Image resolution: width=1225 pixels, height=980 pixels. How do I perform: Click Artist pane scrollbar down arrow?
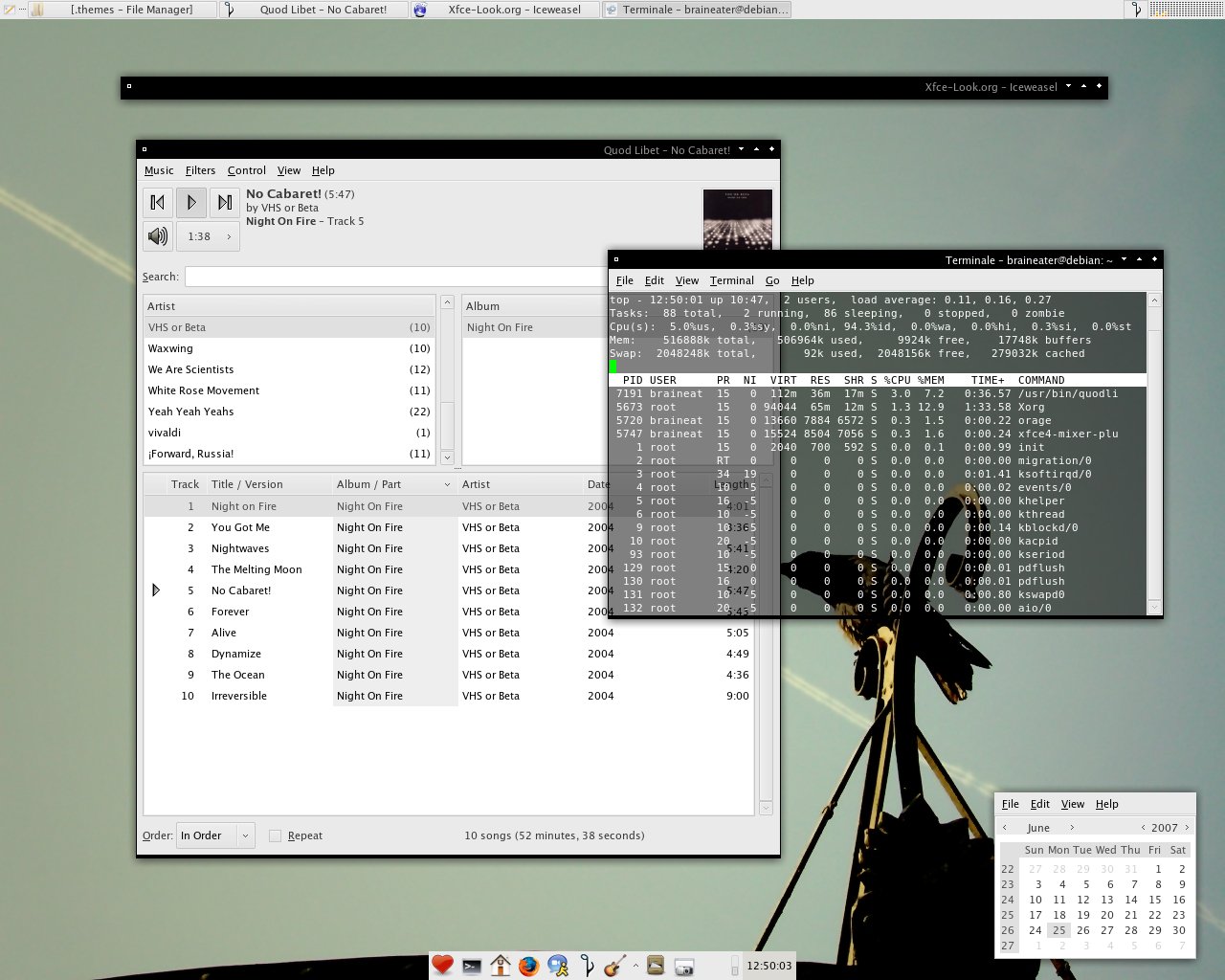tap(447, 457)
